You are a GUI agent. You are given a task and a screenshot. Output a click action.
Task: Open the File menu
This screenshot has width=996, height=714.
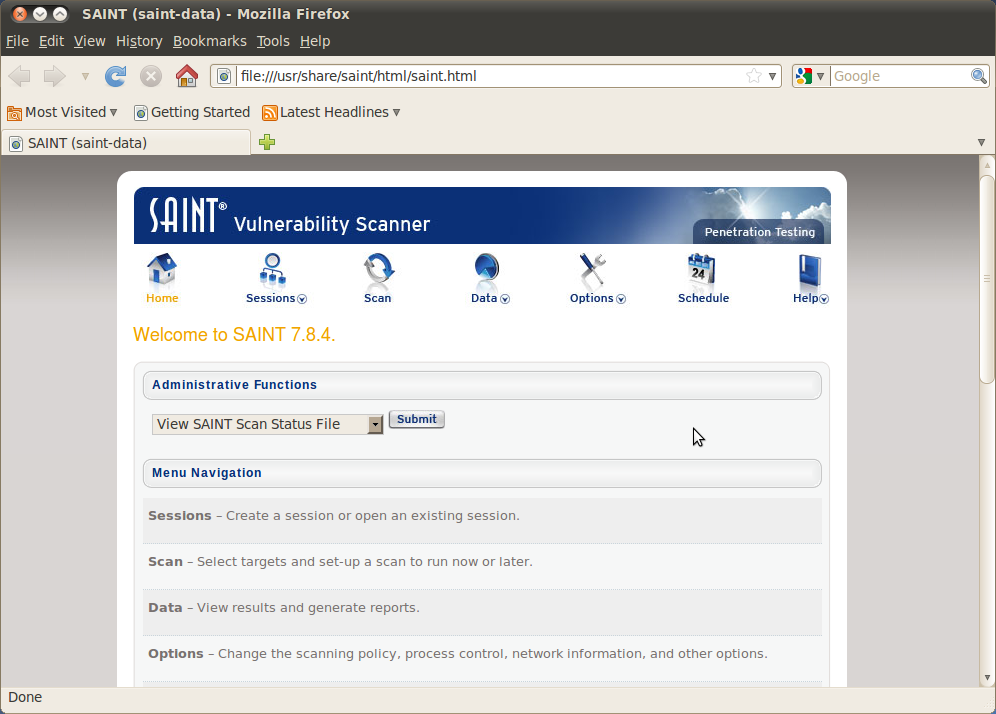tap(18, 41)
